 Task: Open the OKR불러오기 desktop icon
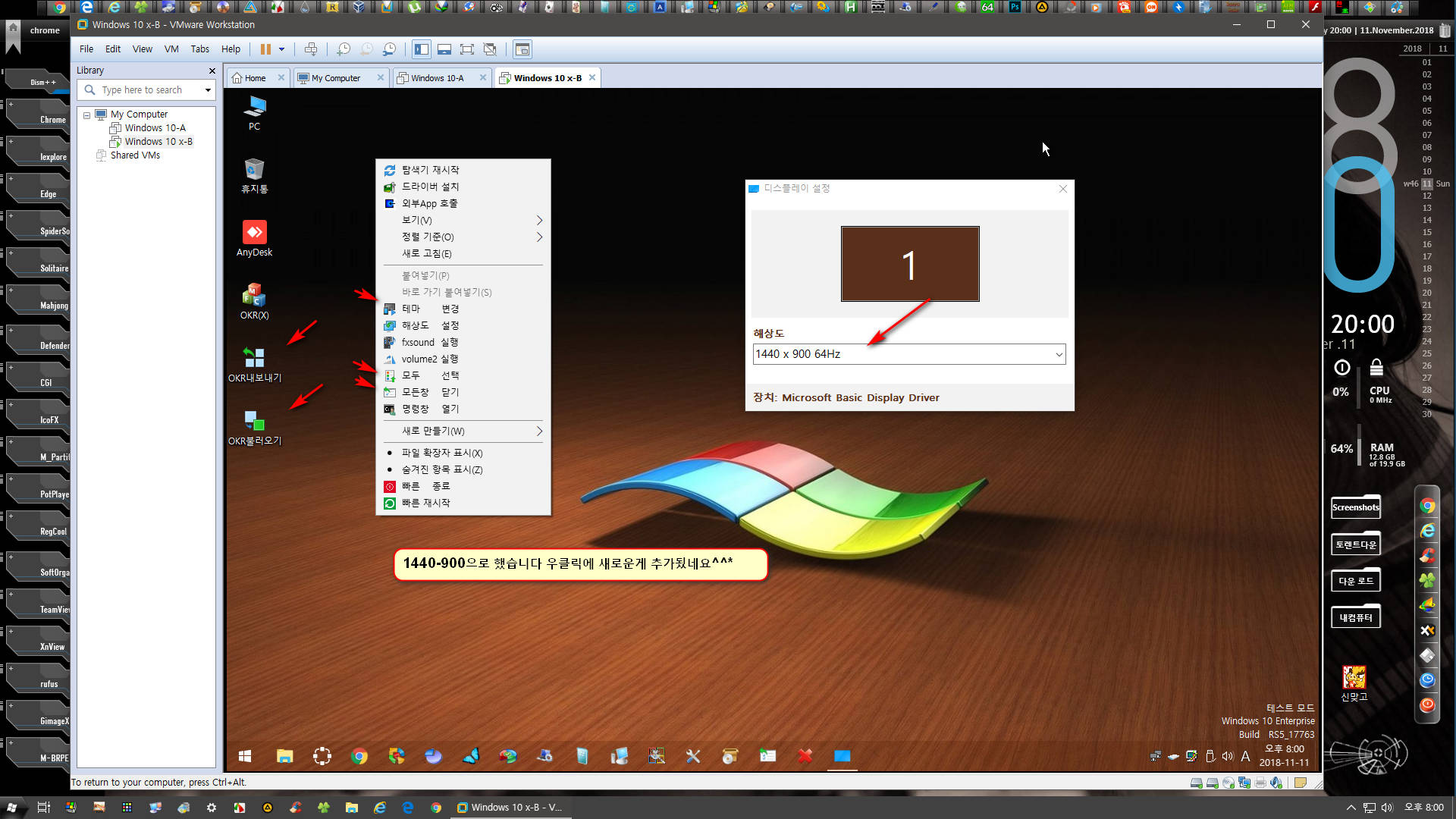(254, 428)
